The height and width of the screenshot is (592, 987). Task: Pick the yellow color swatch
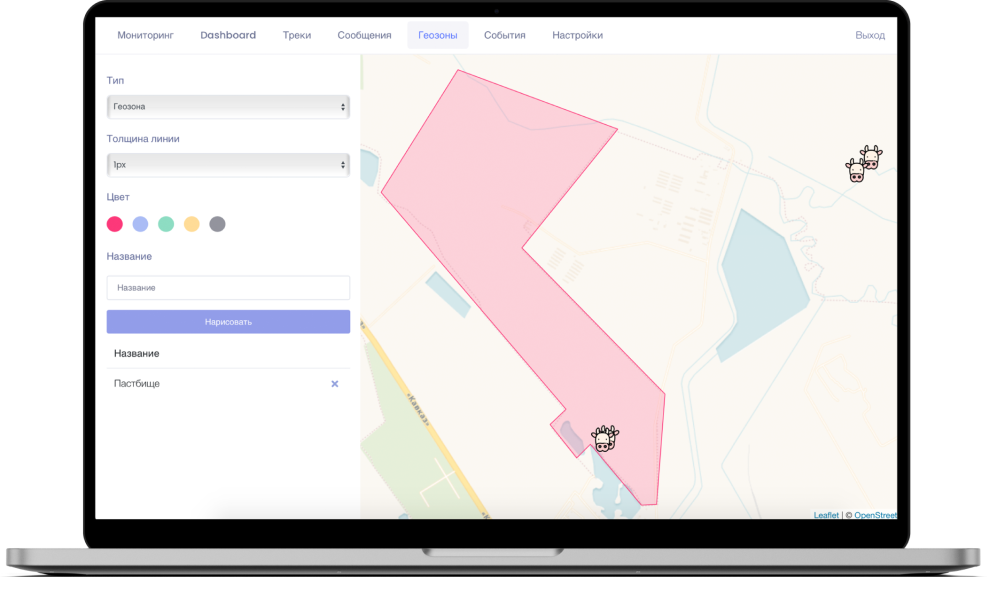[191, 224]
